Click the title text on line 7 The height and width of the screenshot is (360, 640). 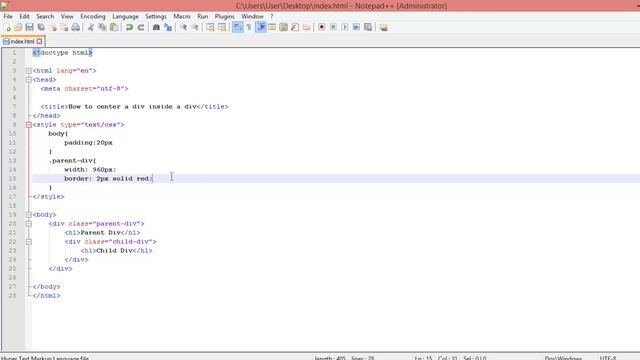coord(132,107)
